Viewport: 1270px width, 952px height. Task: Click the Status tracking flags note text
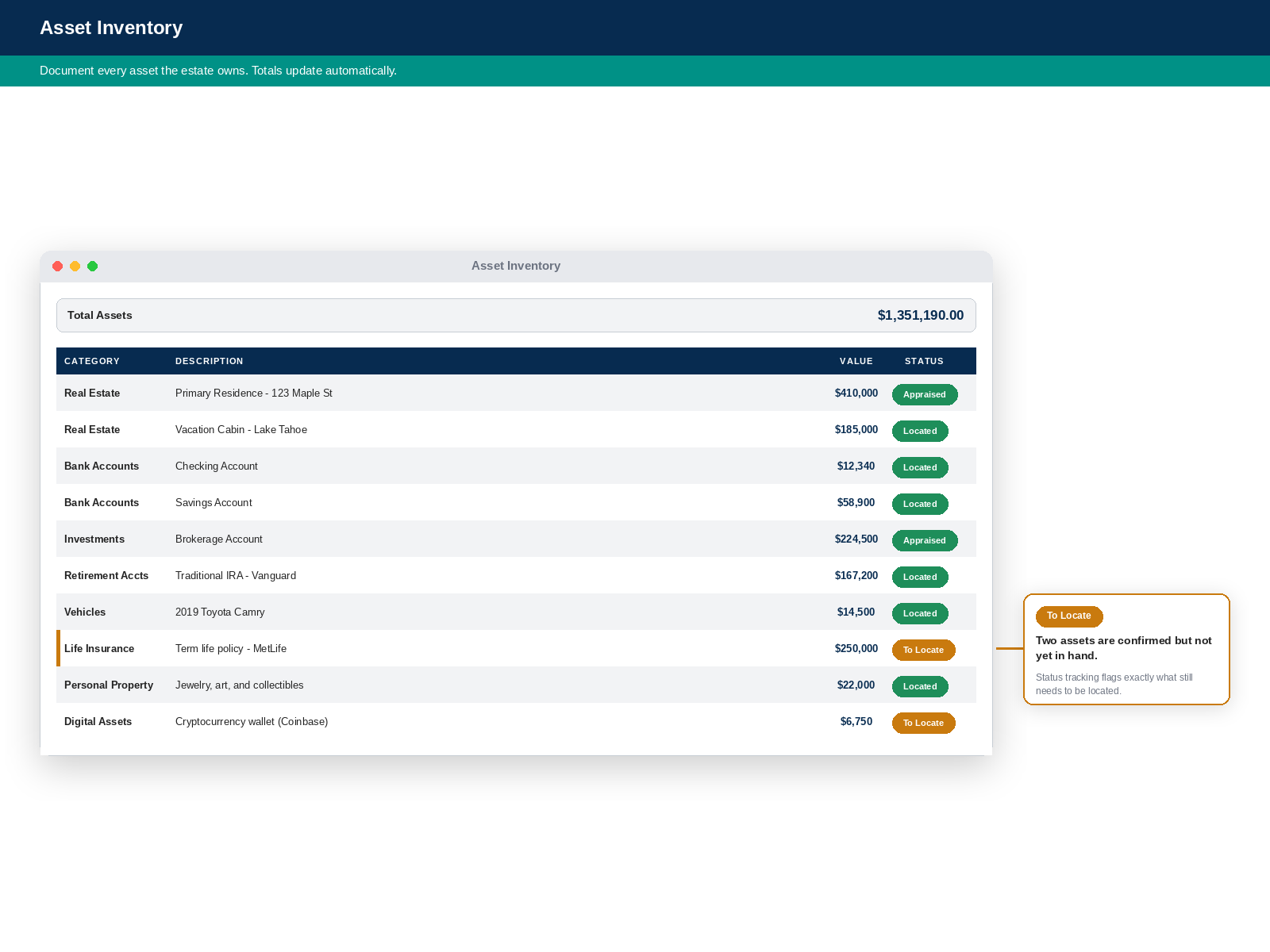[1114, 684]
